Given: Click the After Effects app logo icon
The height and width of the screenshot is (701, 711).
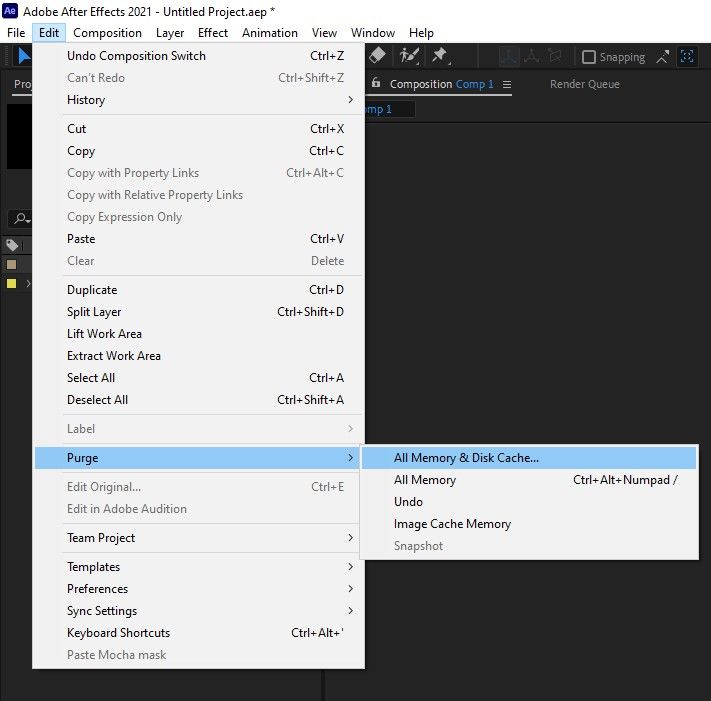Looking at the screenshot, I should 10,11.
